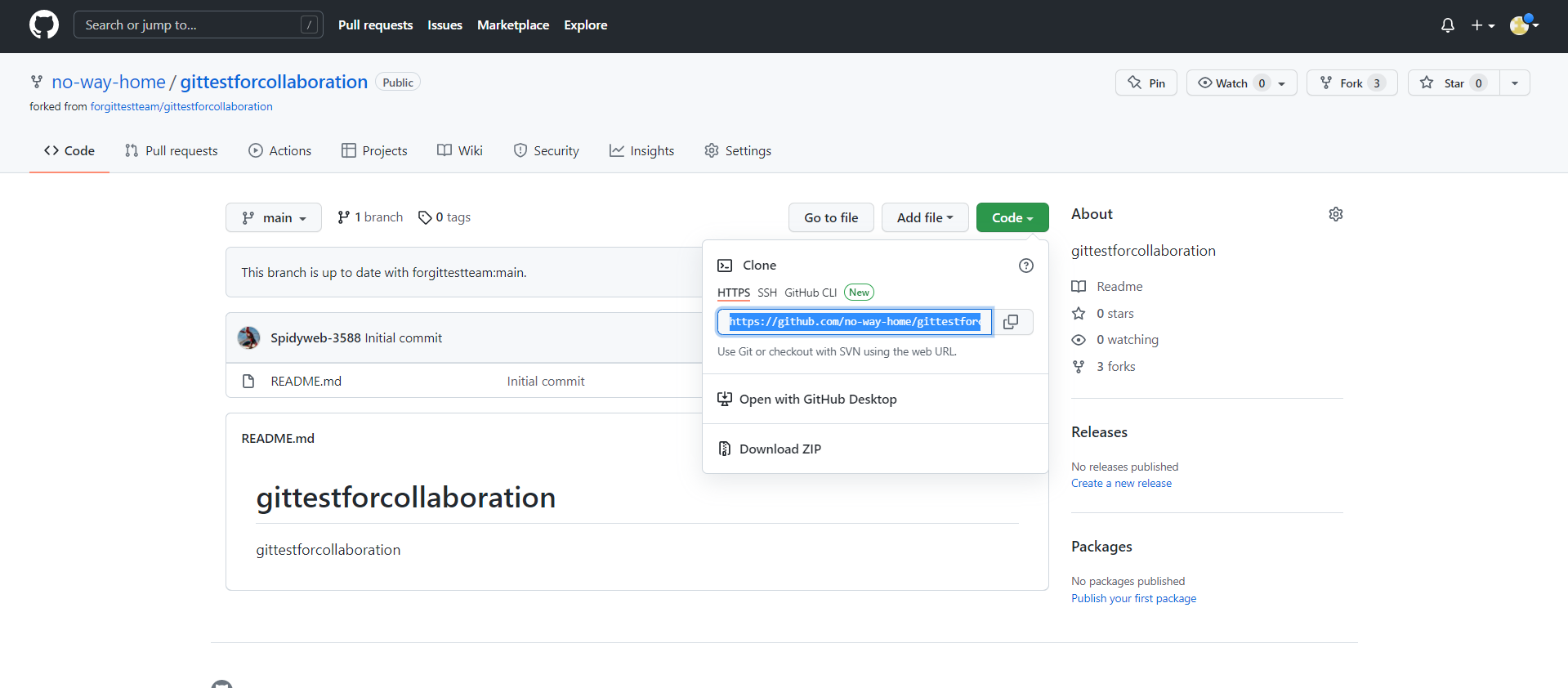Click the README.md file icon

248,382
